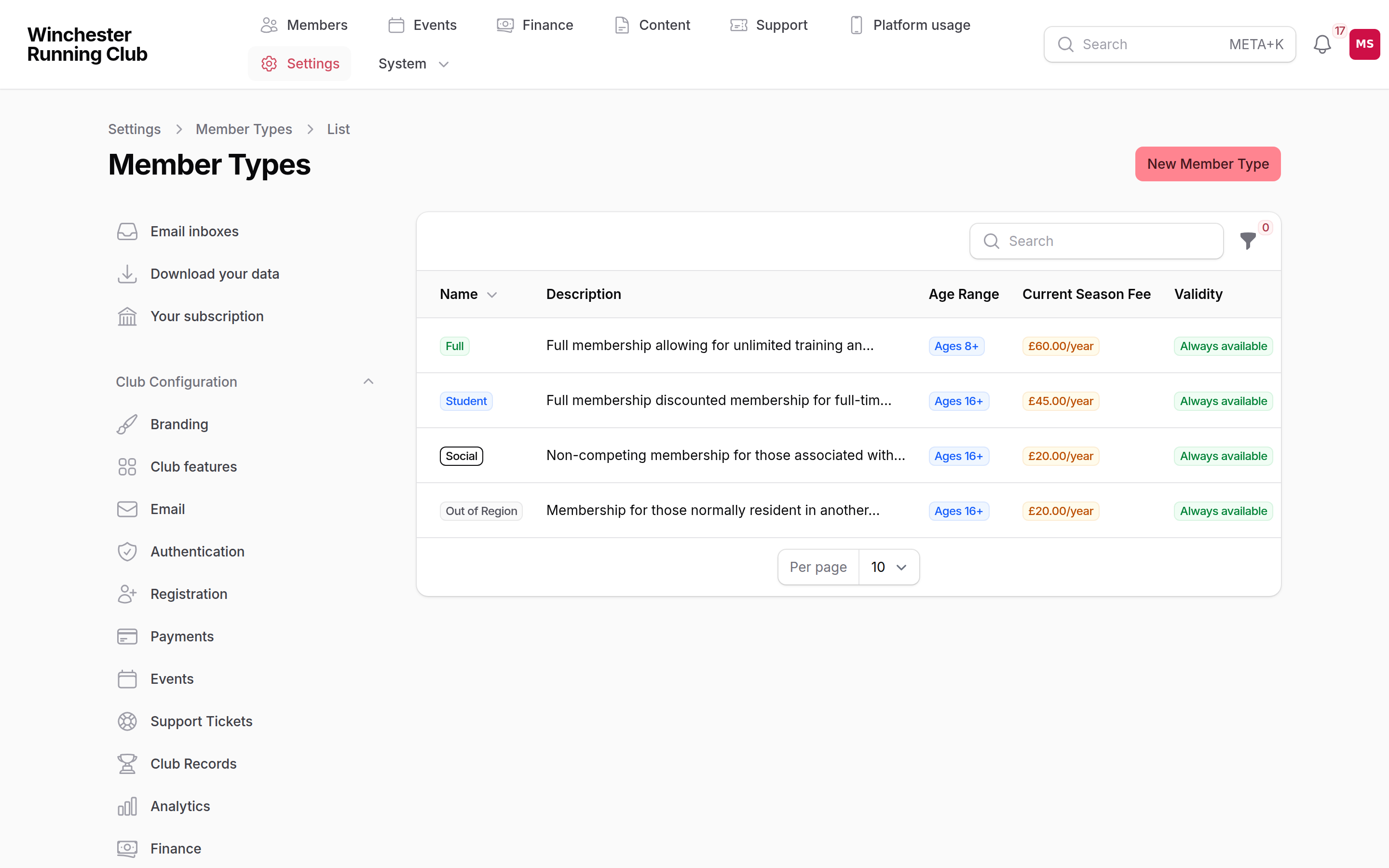Click the Support ticket icon in navbar
This screenshot has height=868, width=1389.
(739, 25)
